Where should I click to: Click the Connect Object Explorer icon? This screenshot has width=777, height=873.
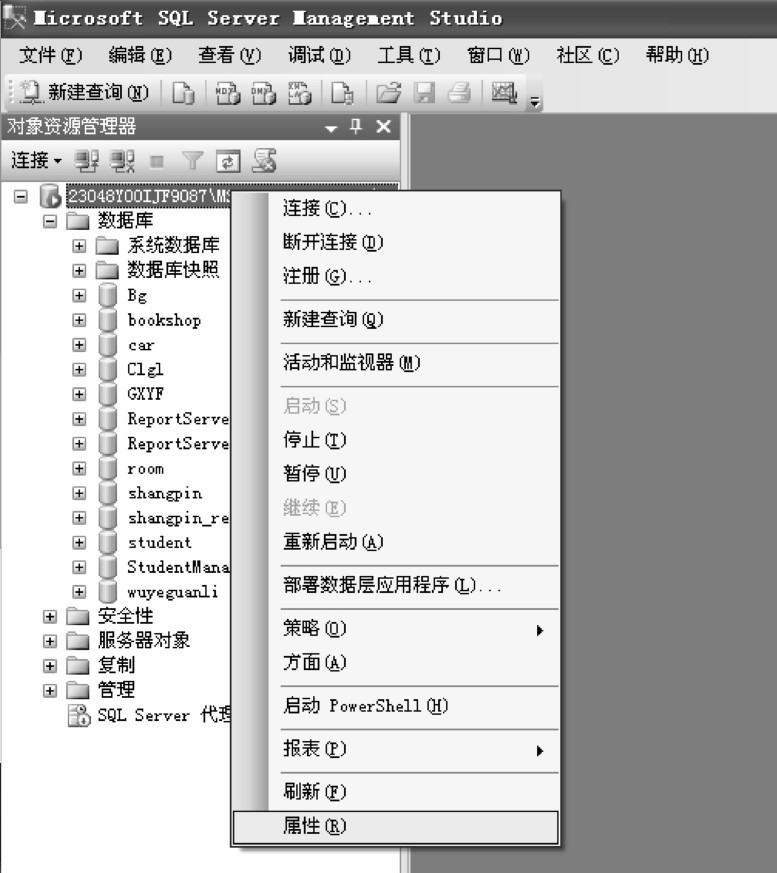tap(86, 161)
